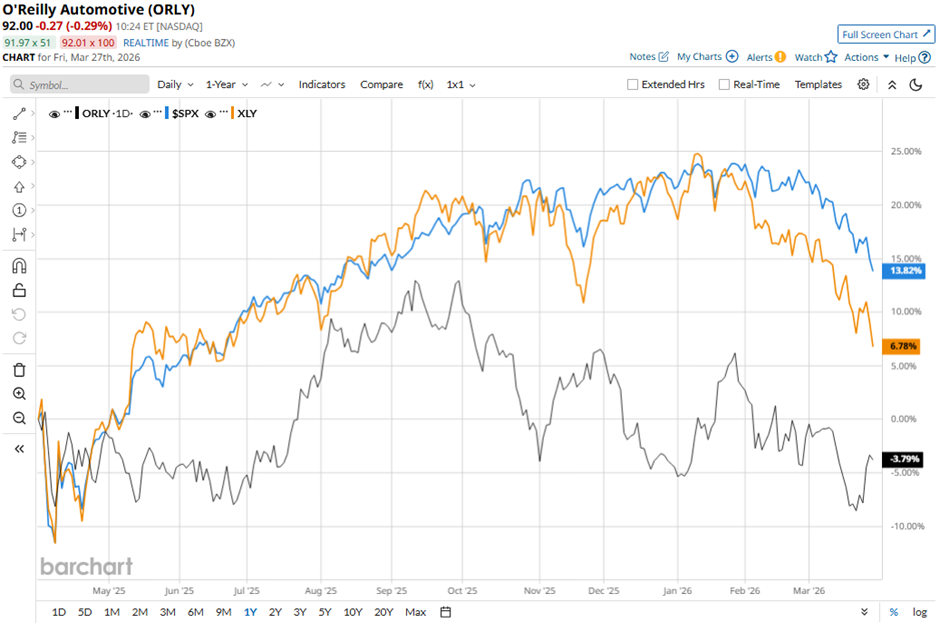Click the XLY orange color swatch
Image resolution: width=940 pixels, height=623 pixels.
point(232,113)
